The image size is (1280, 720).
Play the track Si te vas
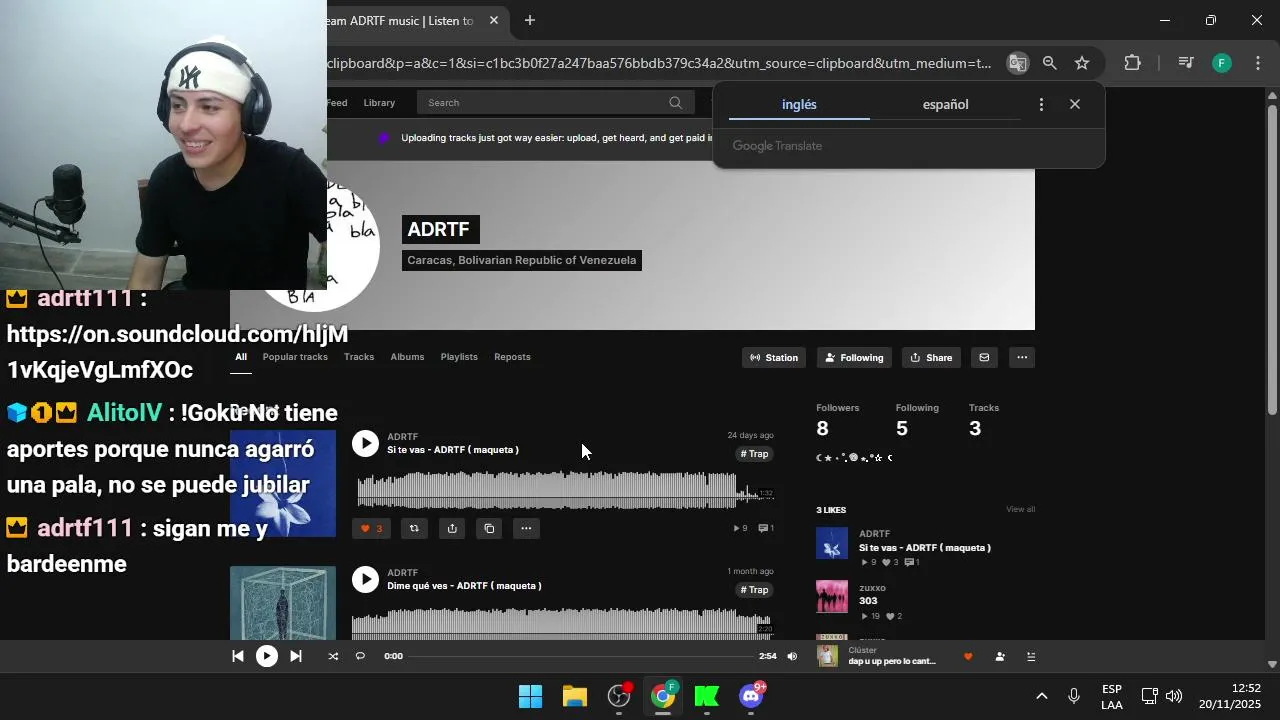pyautogui.click(x=365, y=443)
